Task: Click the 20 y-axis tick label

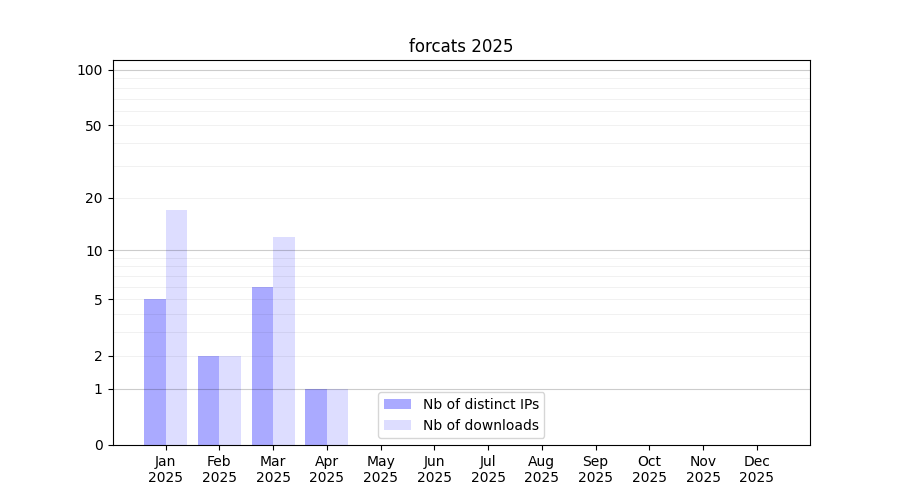Action: click(x=94, y=198)
